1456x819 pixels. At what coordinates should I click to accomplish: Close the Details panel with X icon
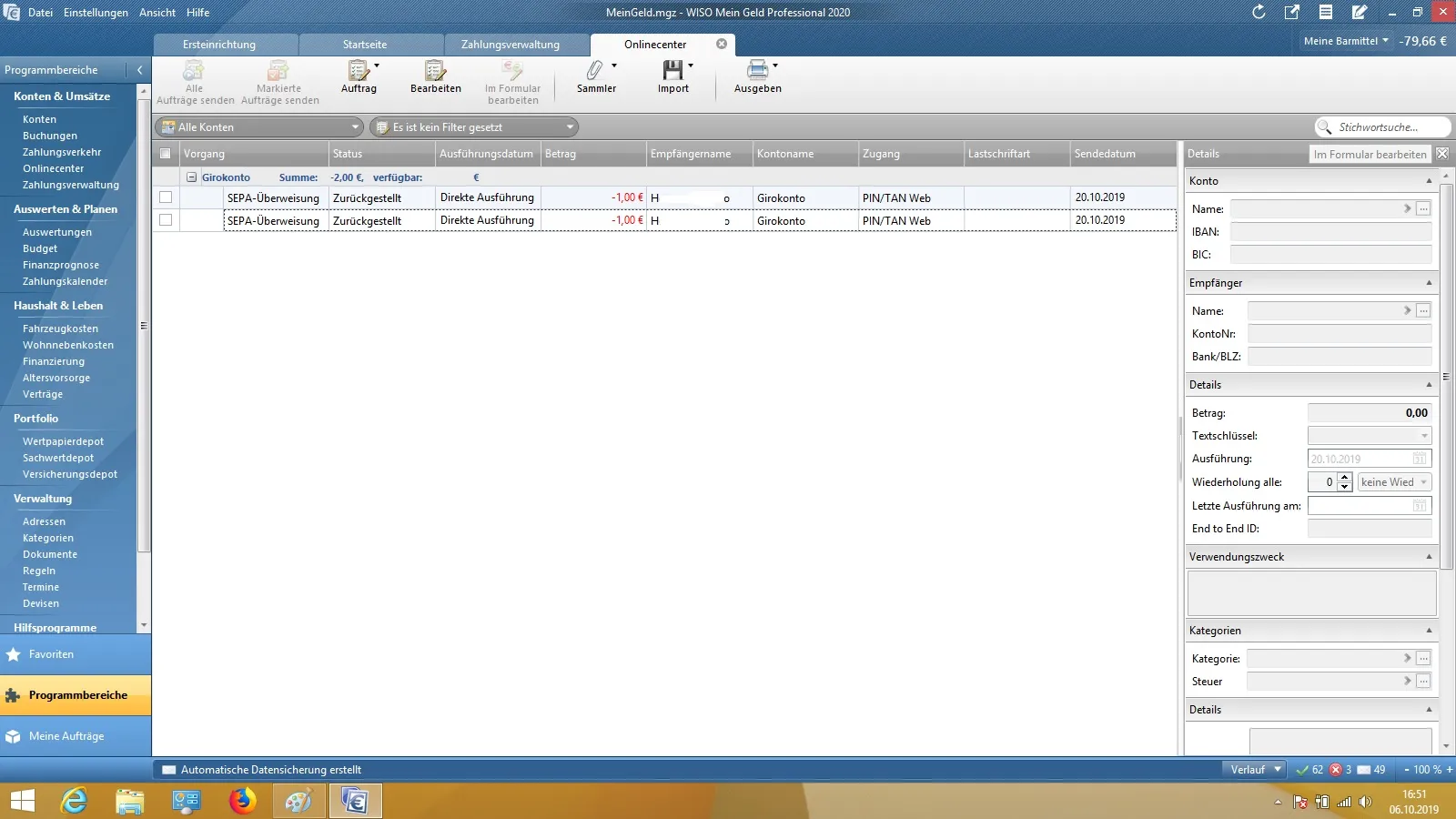tap(1442, 154)
